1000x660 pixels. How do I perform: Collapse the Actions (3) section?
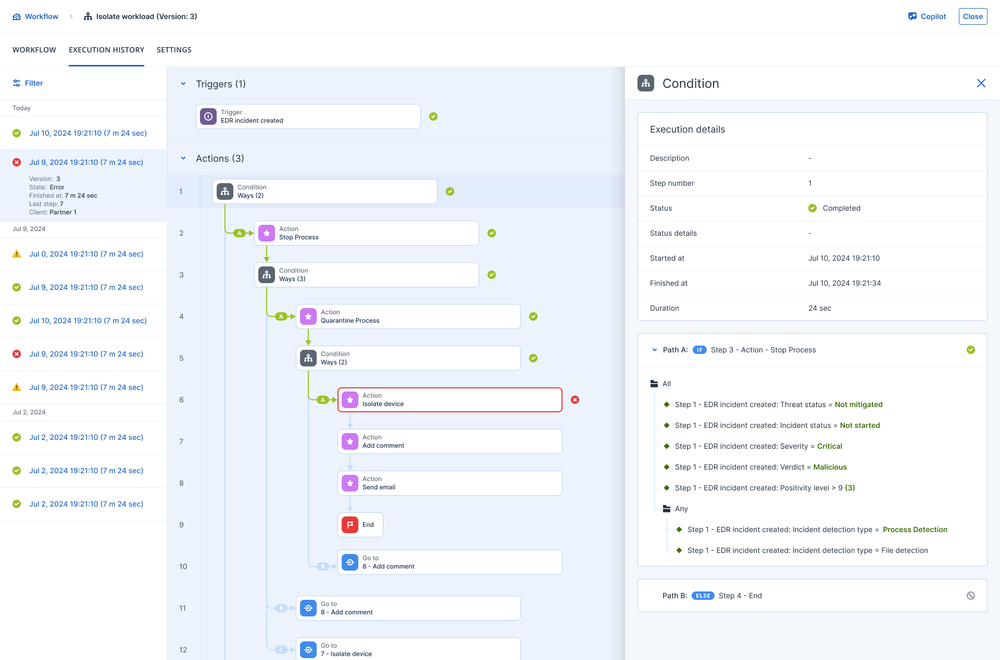click(x=183, y=158)
